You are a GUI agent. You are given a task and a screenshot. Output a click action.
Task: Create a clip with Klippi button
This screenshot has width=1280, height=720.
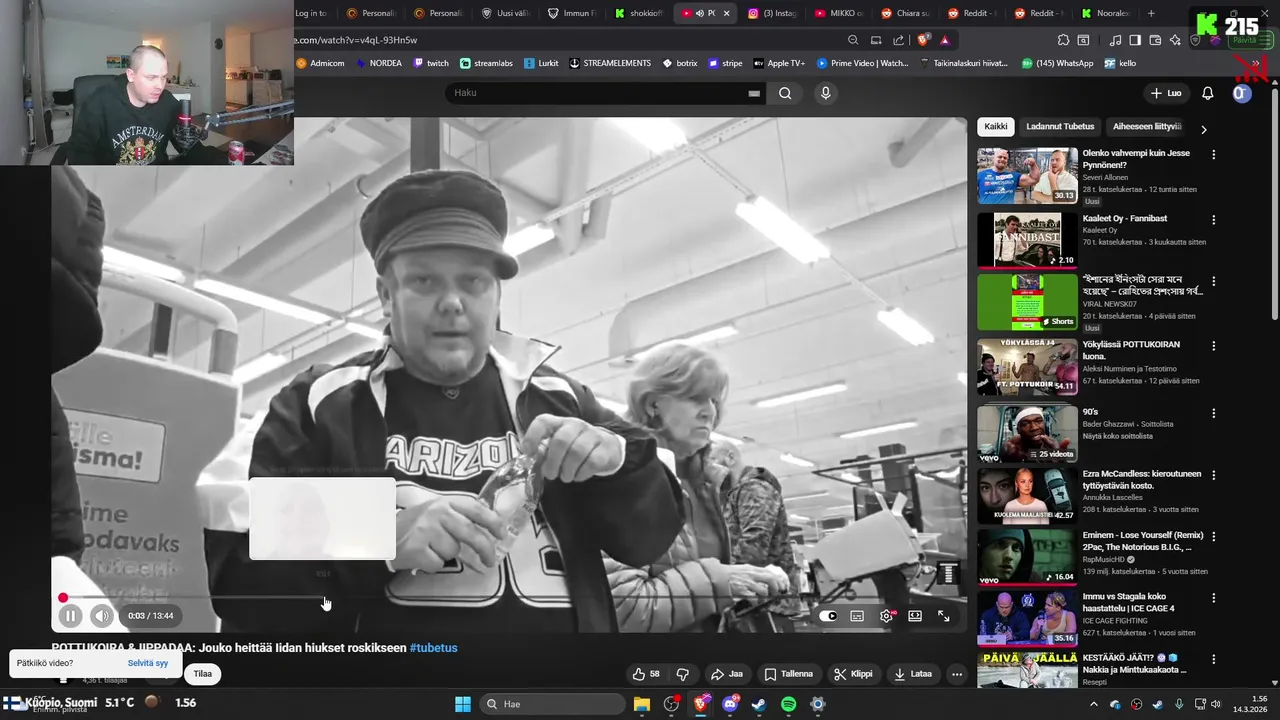click(853, 674)
